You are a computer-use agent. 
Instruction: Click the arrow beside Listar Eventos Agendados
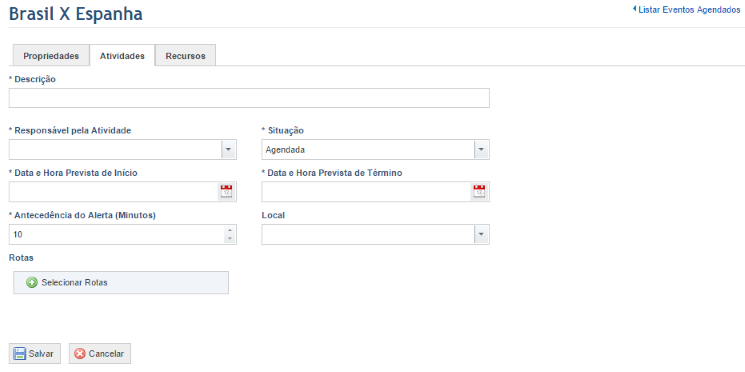point(634,9)
